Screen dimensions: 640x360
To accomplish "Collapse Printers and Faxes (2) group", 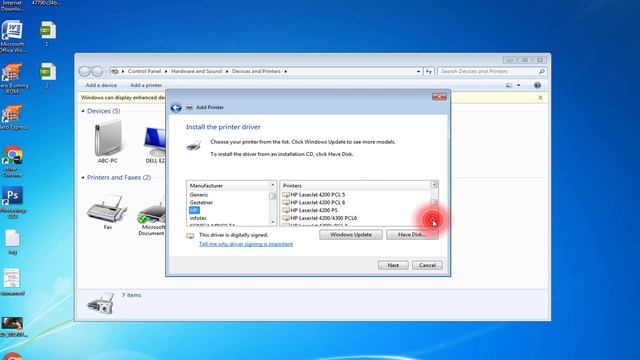I will click(83, 178).
